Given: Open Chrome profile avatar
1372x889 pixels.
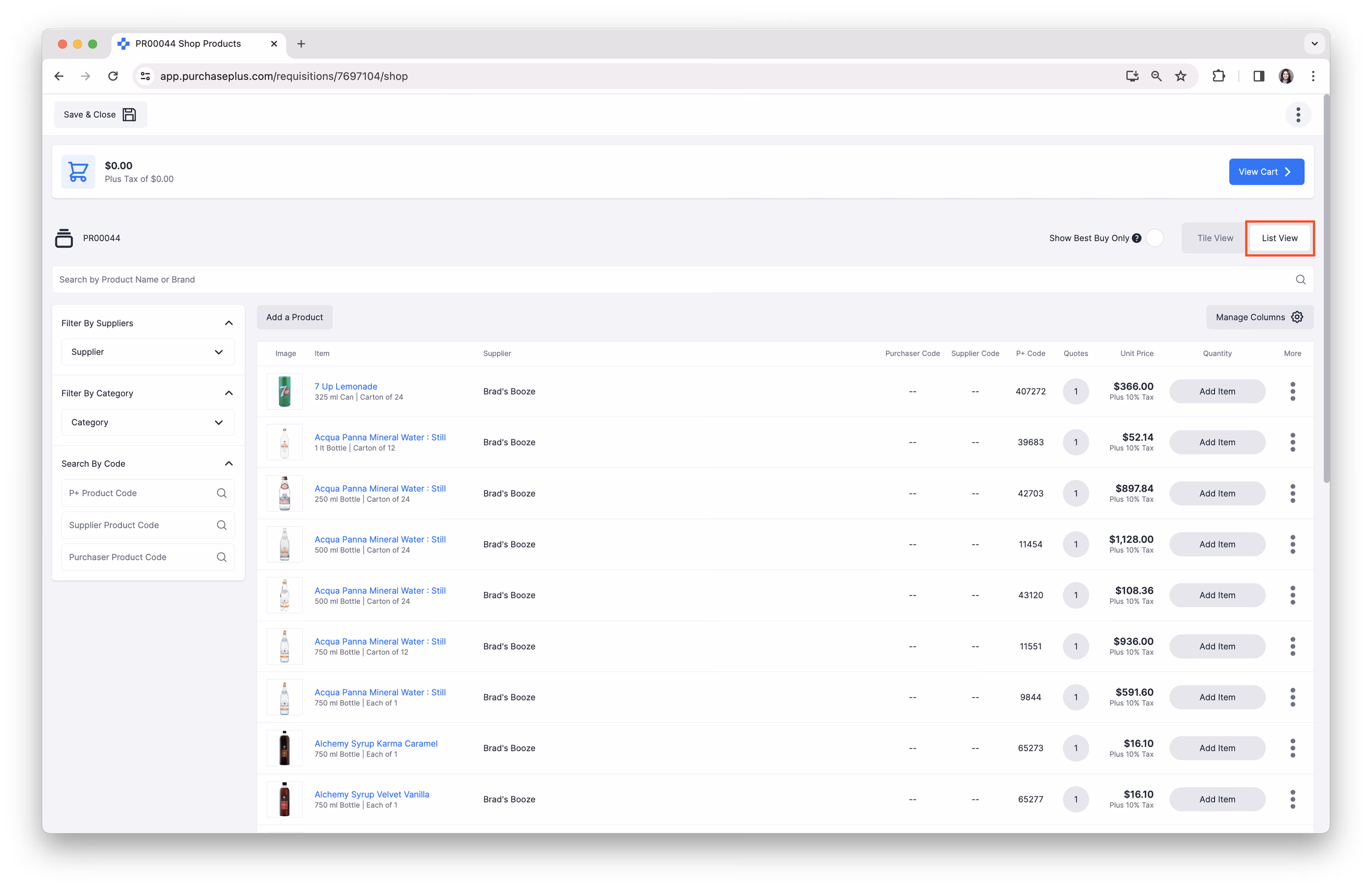Looking at the screenshot, I should [x=1285, y=76].
